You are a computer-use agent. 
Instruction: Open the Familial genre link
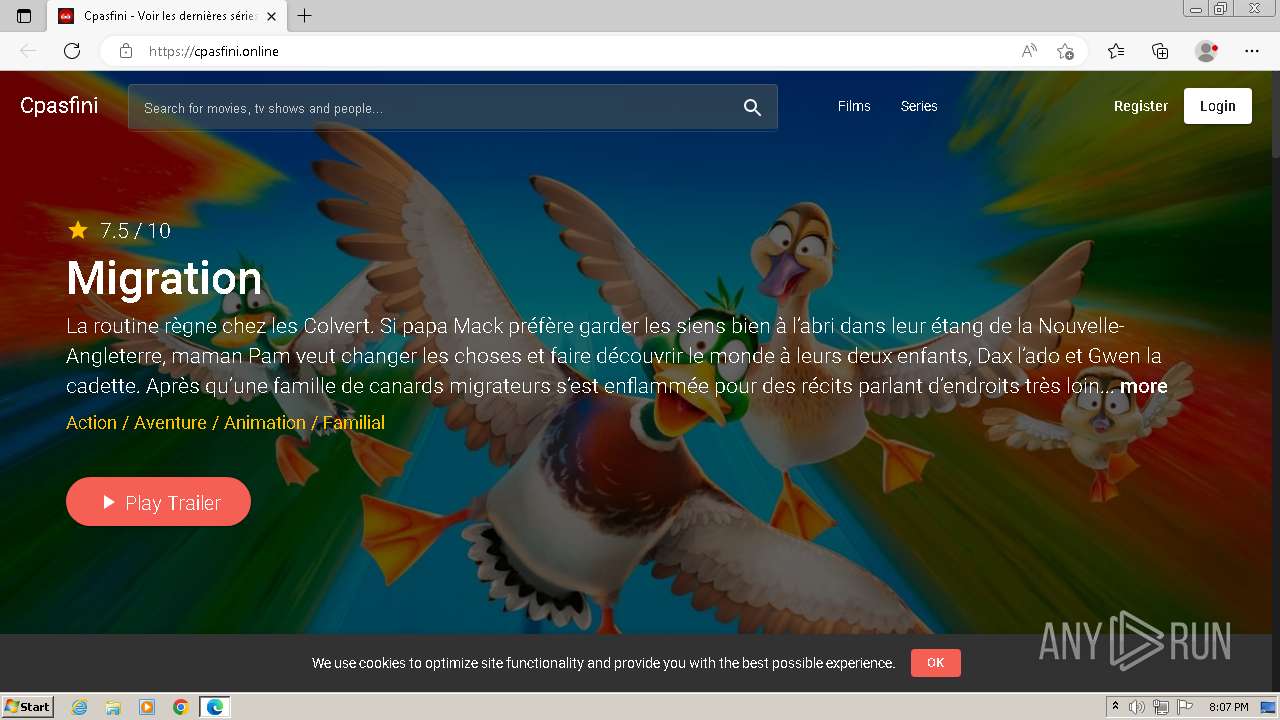(x=354, y=423)
